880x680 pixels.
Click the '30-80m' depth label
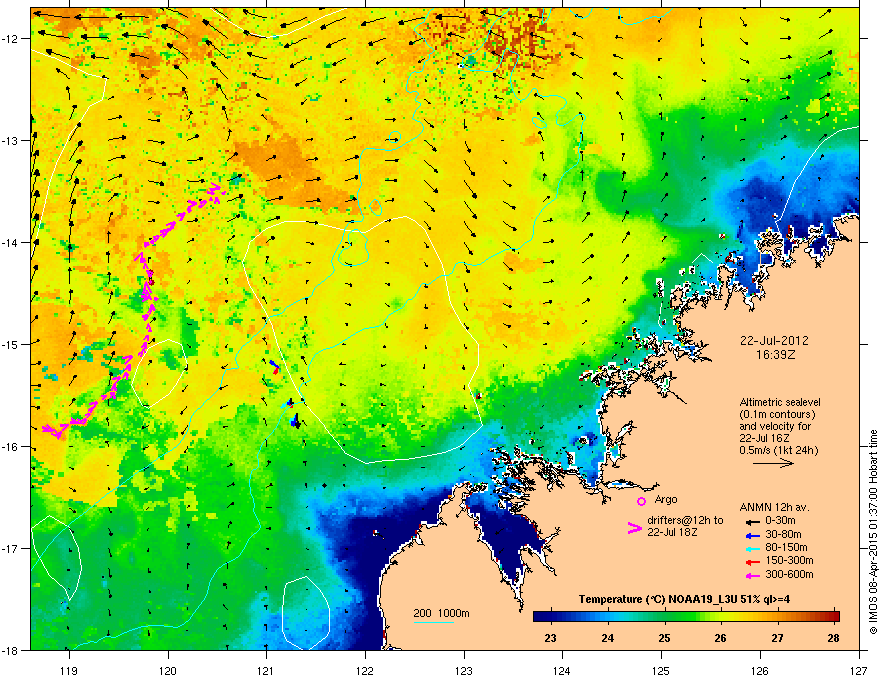pos(783,535)
